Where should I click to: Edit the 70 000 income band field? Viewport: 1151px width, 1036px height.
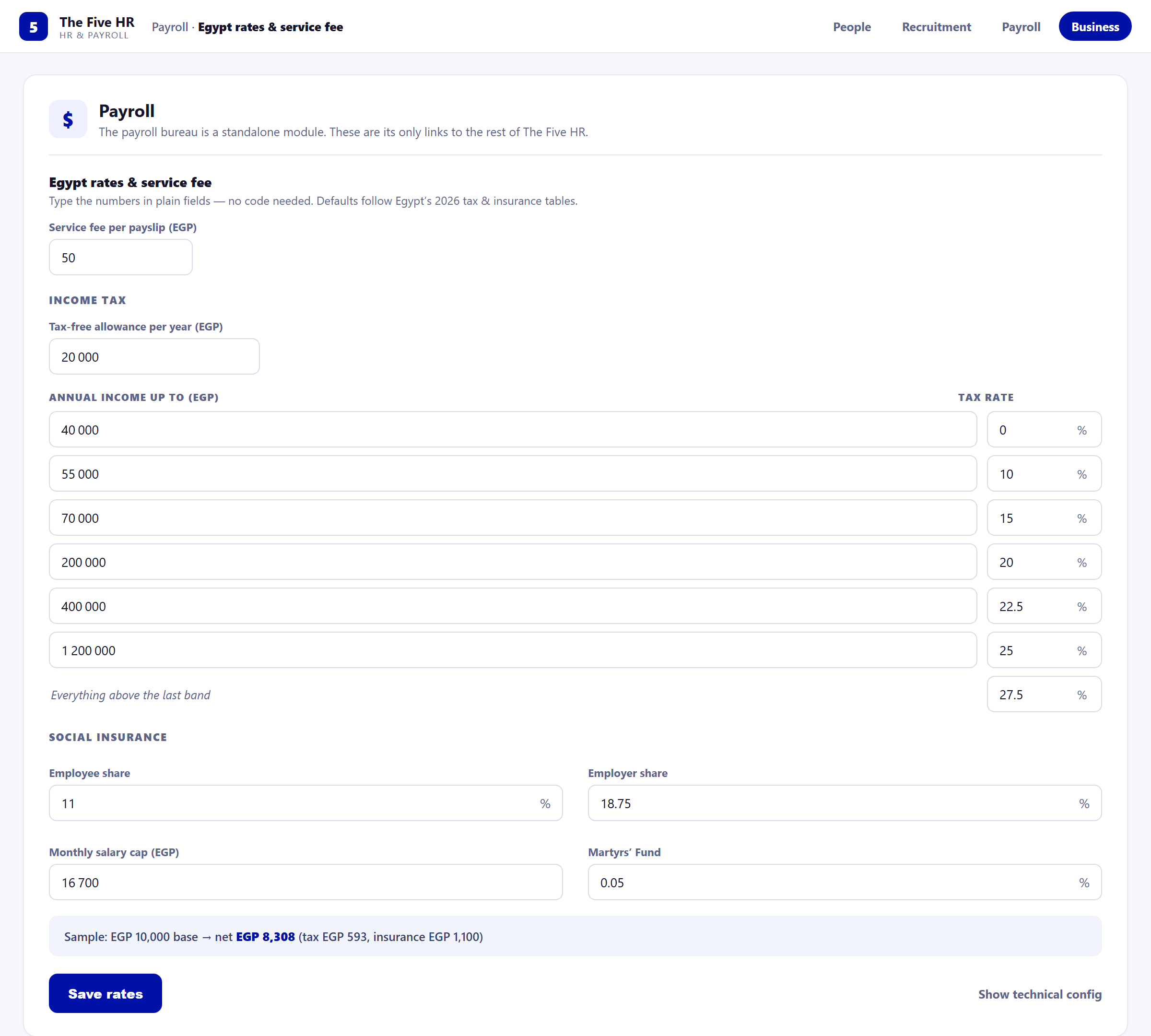point(513,518)
